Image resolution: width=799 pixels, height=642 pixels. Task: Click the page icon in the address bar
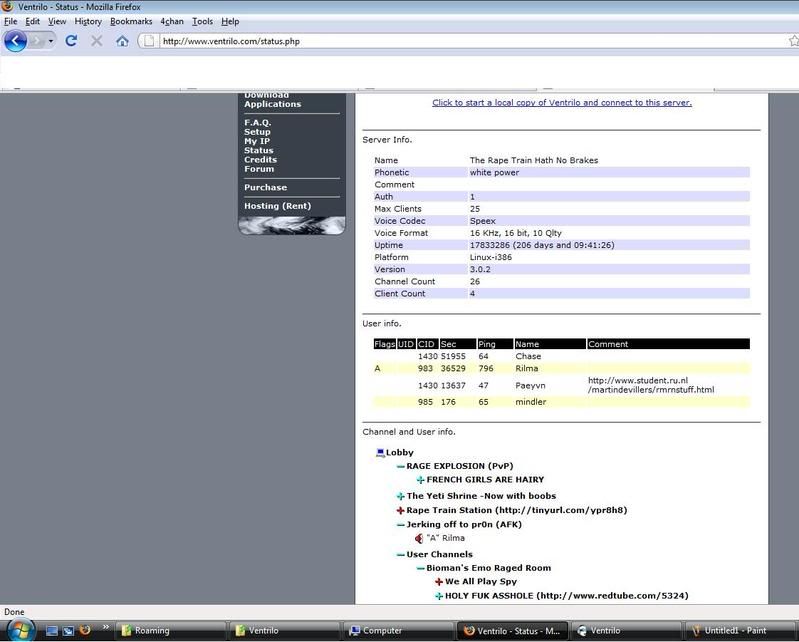click(149, 41)
